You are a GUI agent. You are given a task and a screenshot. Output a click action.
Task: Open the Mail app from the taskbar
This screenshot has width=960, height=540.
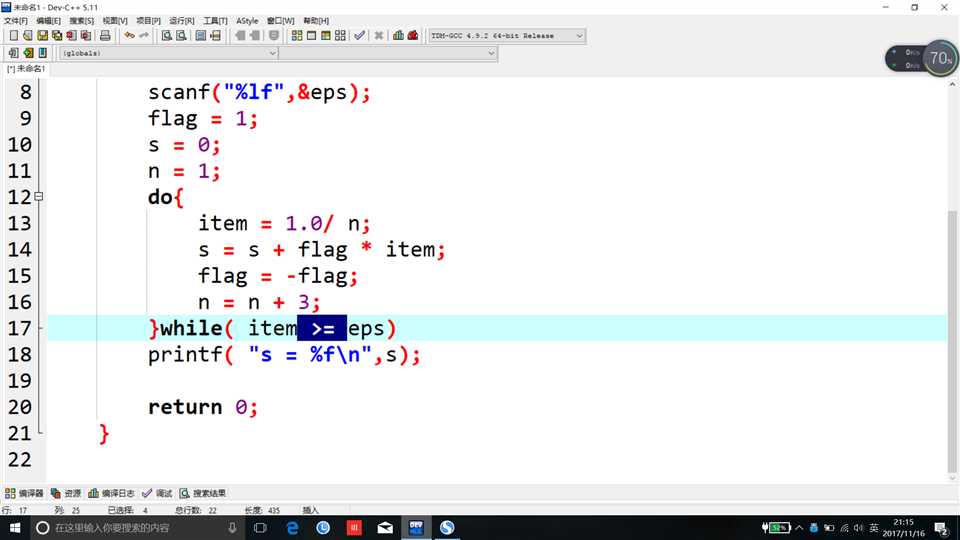coord(385,528)
